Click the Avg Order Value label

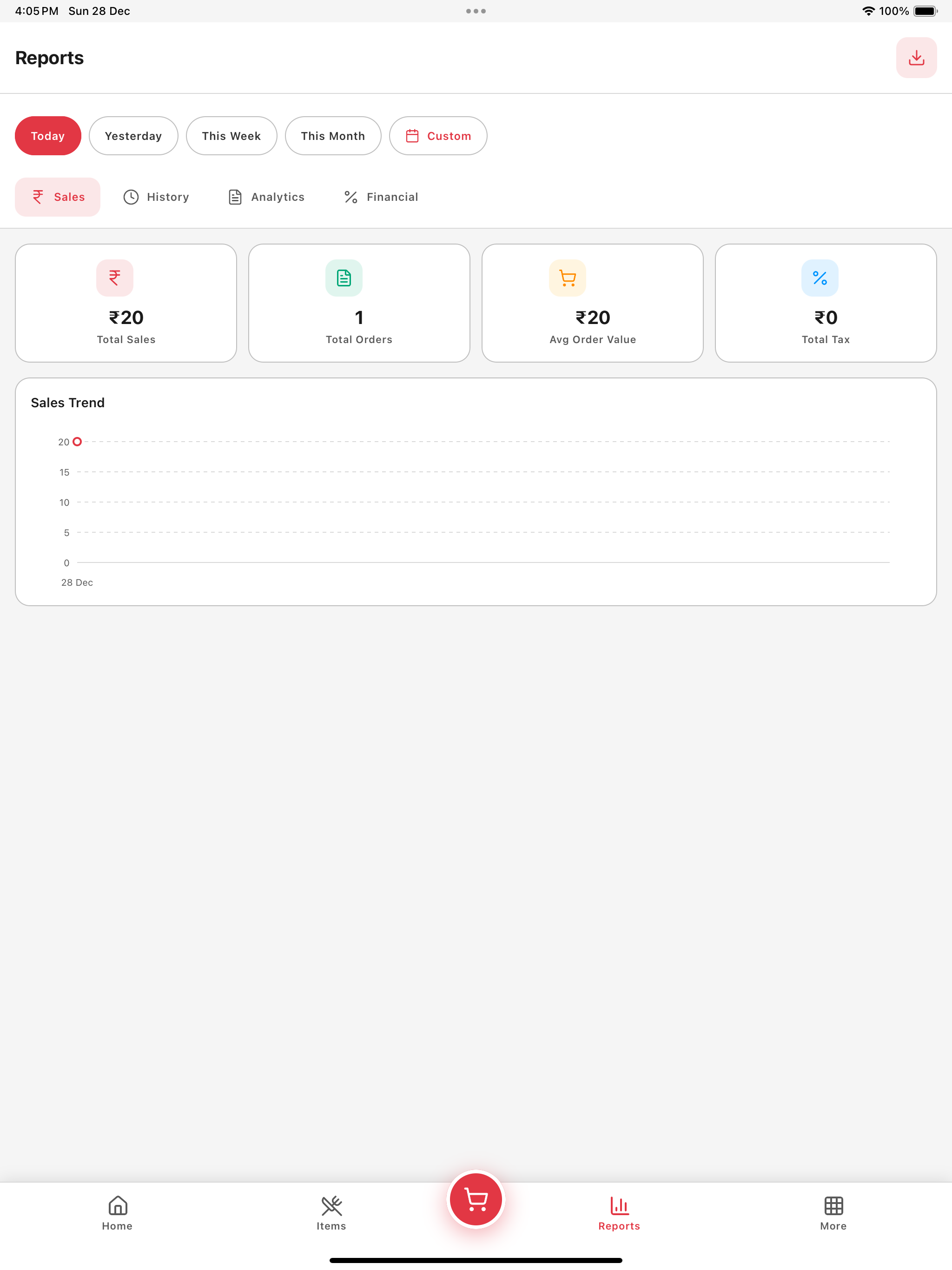point(593,339)
